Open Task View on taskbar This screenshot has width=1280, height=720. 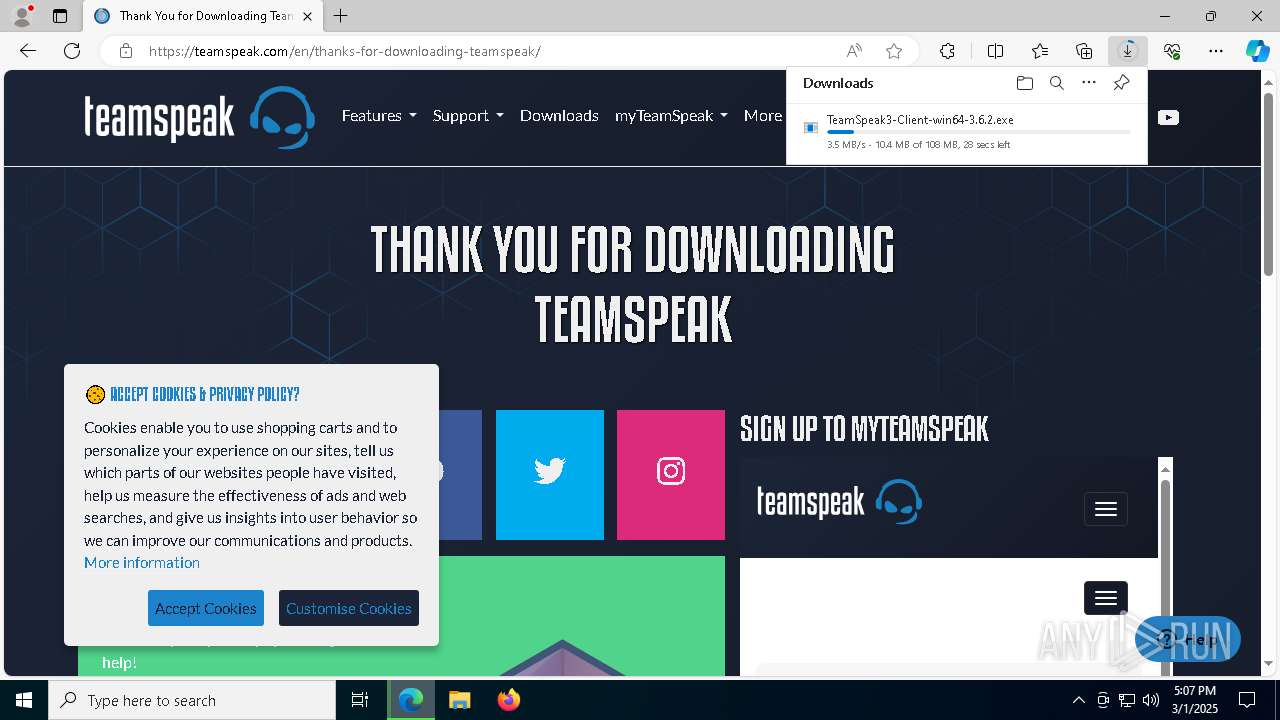tap(360, 700)
